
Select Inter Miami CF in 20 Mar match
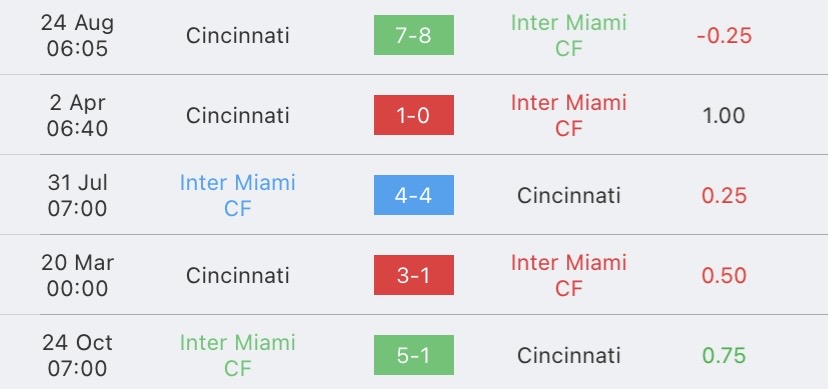569,275
